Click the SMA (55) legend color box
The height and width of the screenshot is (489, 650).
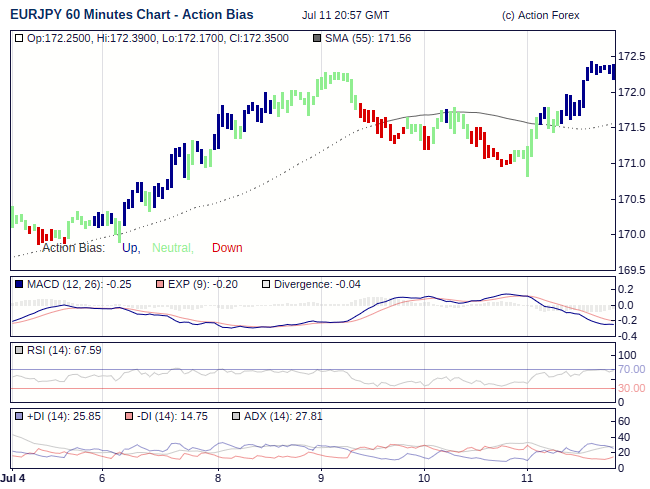pyautogui.click(x=318, y=38)
